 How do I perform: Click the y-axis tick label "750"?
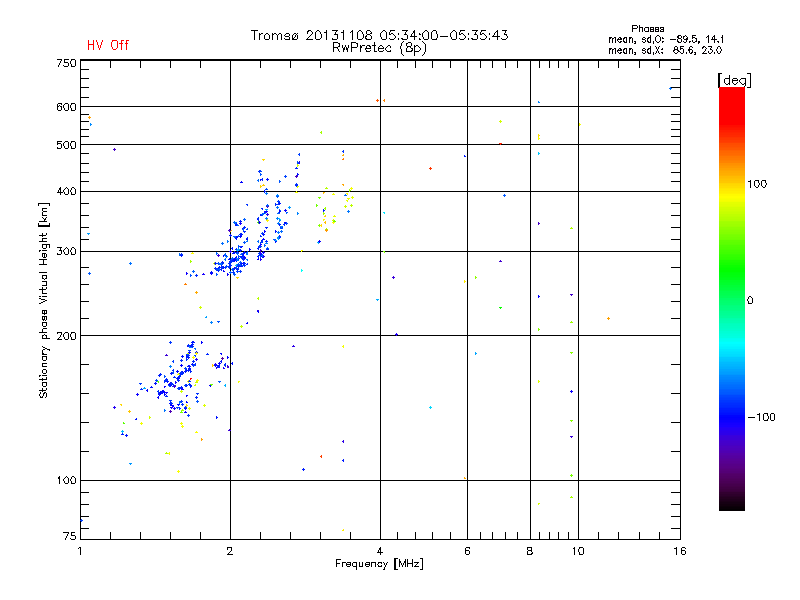(66, 64)
